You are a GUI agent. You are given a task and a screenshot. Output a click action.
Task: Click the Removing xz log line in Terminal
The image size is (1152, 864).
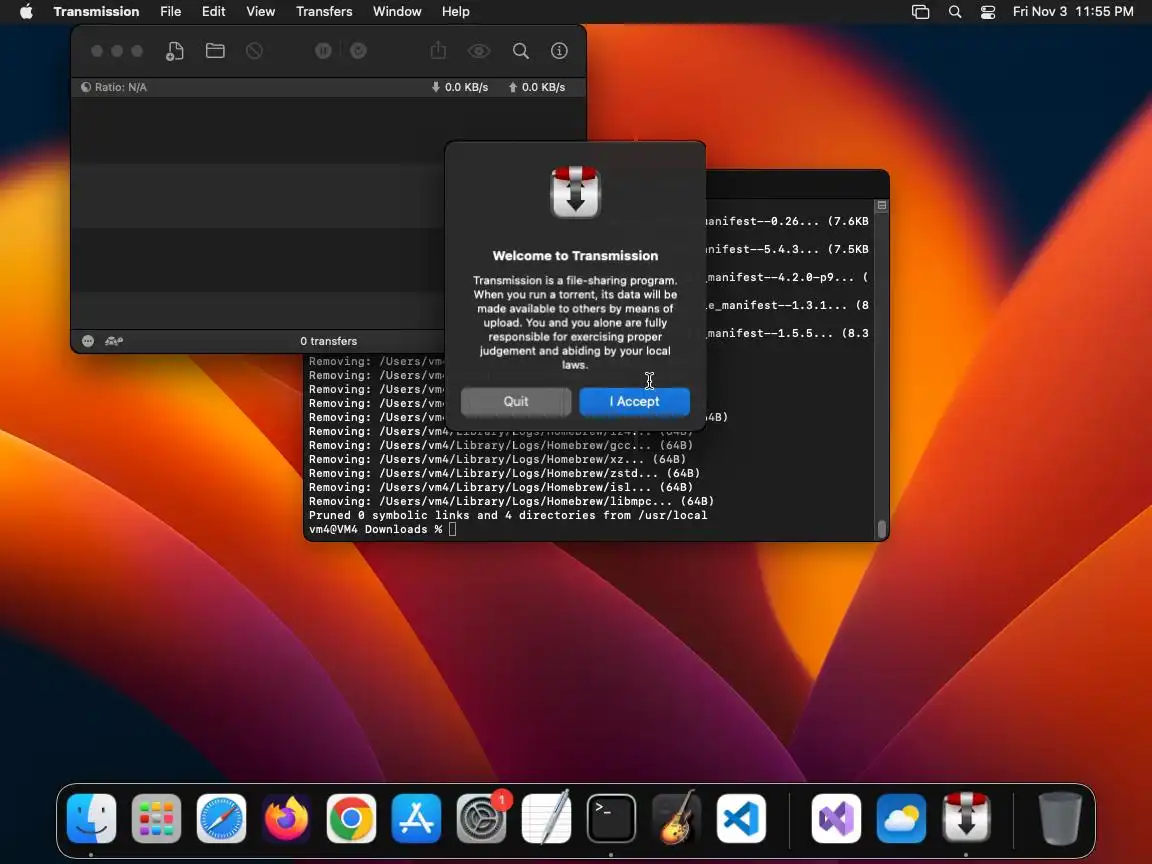coord(497,459)
